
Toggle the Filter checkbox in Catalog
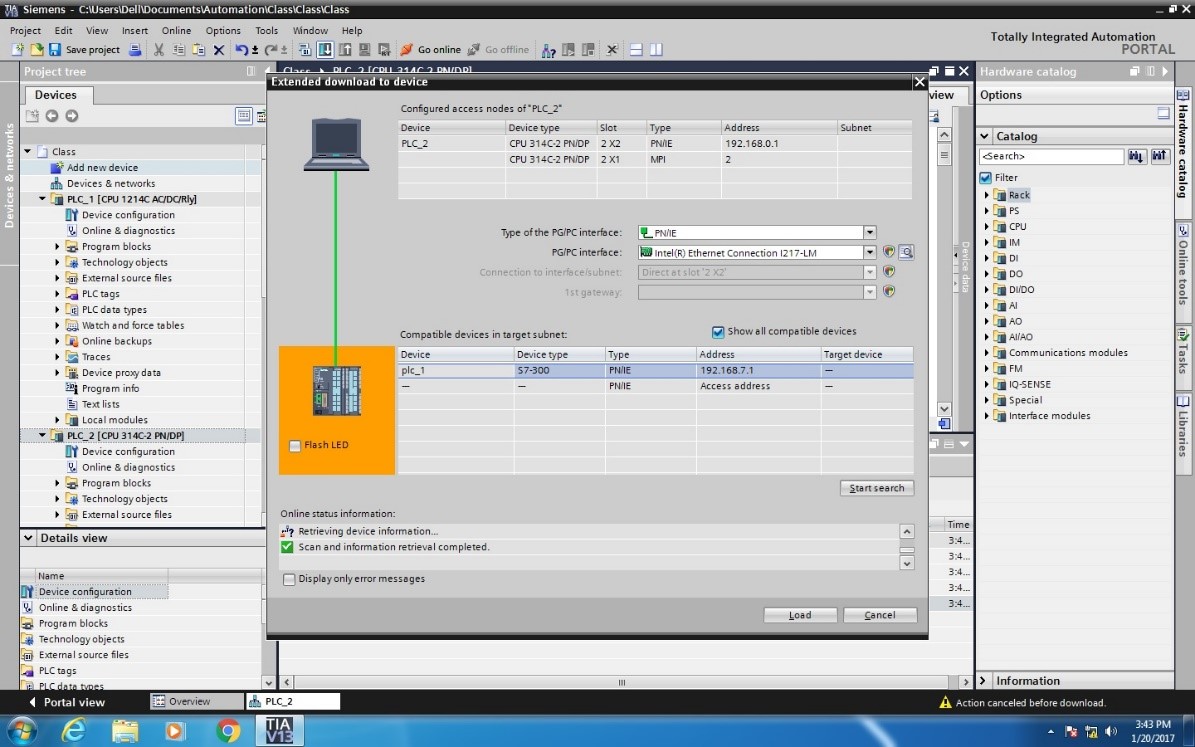(x=985, y=178)
